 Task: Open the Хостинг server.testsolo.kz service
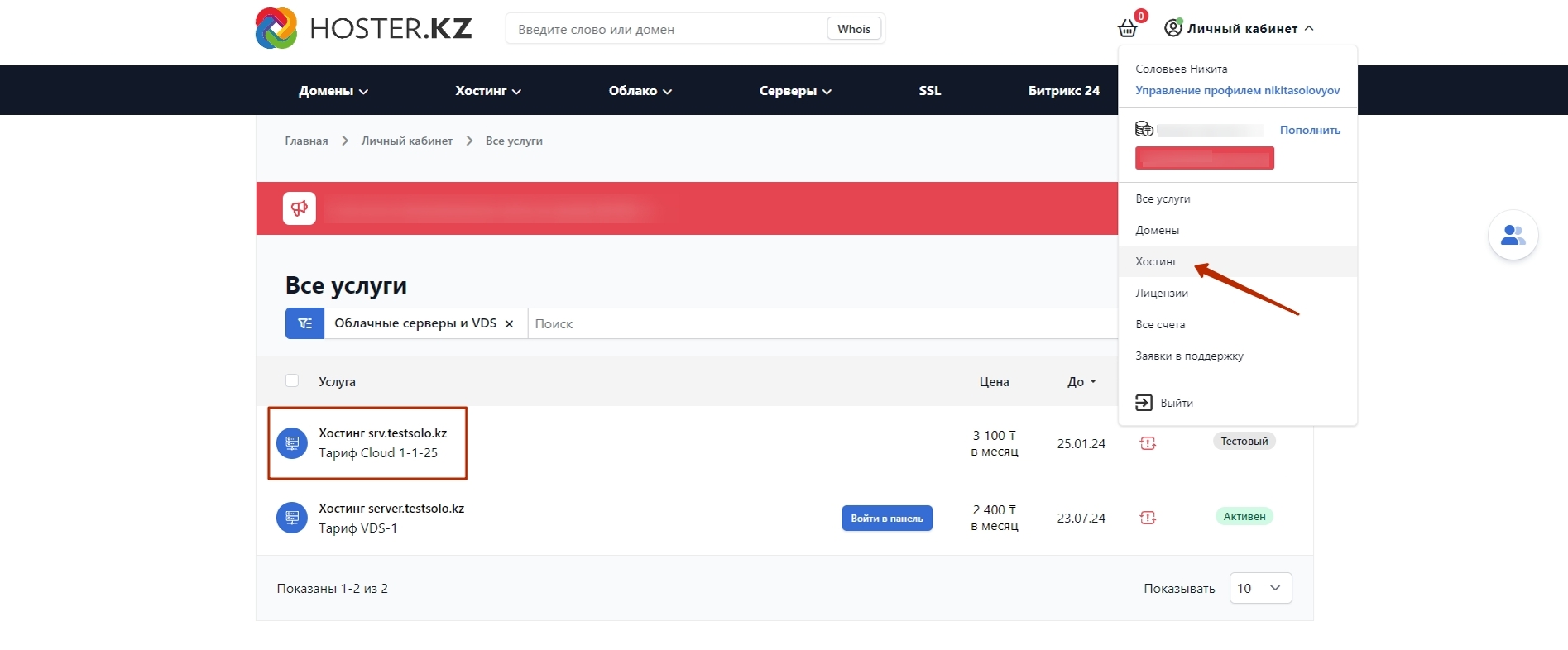click(391, 508)
